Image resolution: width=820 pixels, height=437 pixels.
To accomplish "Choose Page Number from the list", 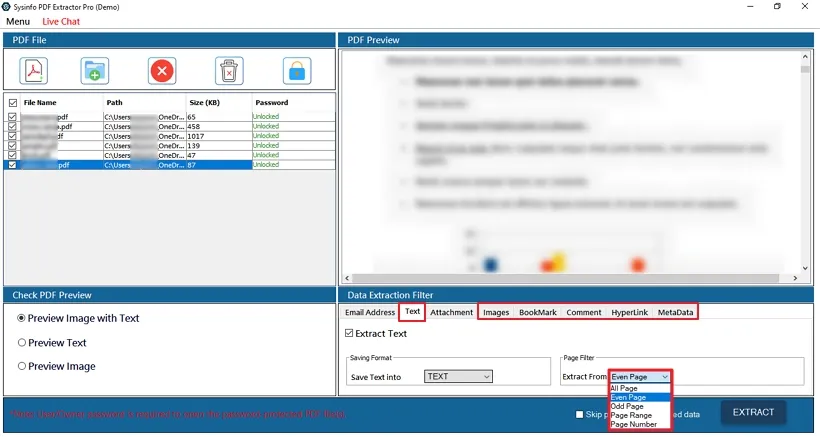I will click(x=640, y=424).
